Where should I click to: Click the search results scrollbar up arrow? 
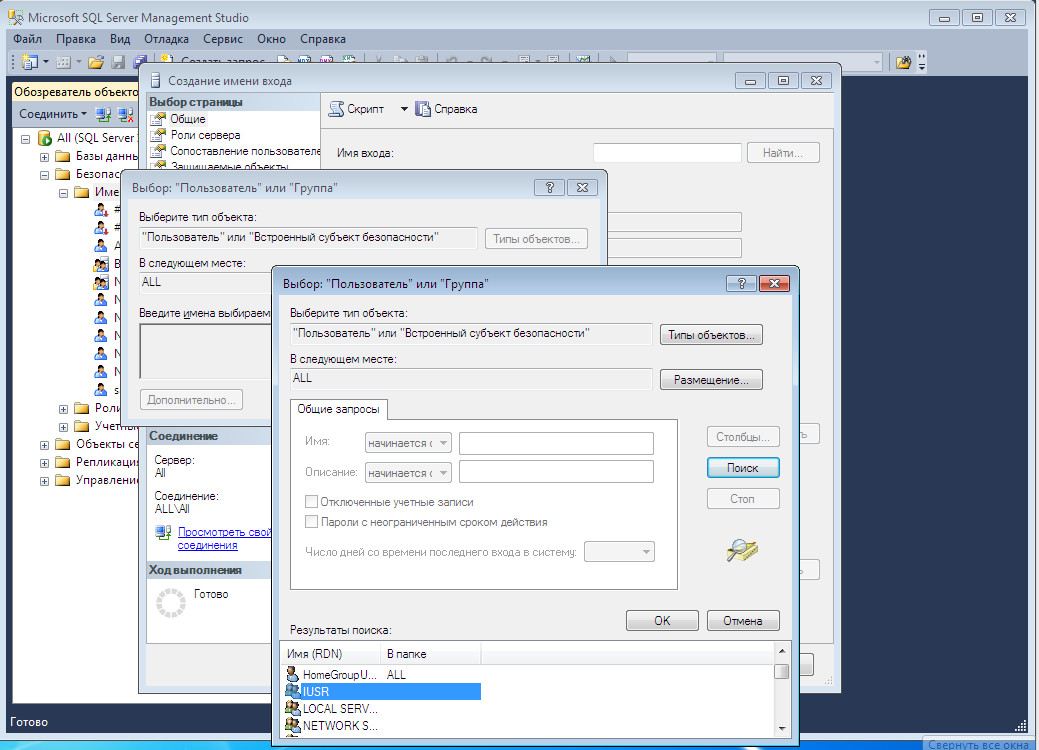(782, 651)
